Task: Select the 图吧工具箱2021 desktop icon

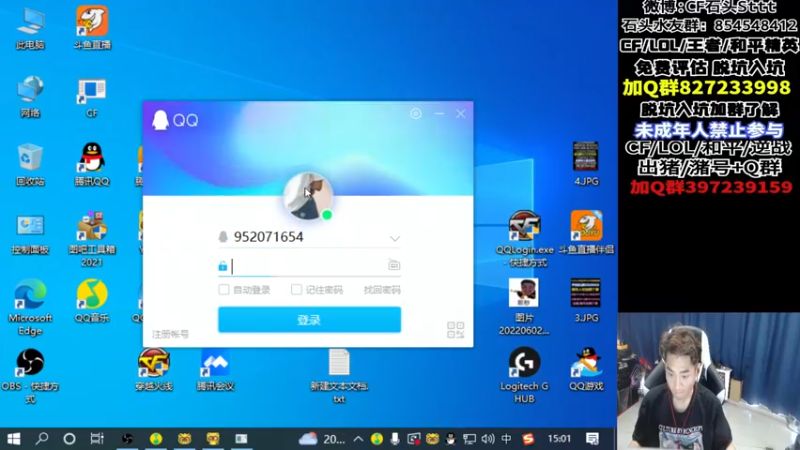Action: tap(92, 239)
